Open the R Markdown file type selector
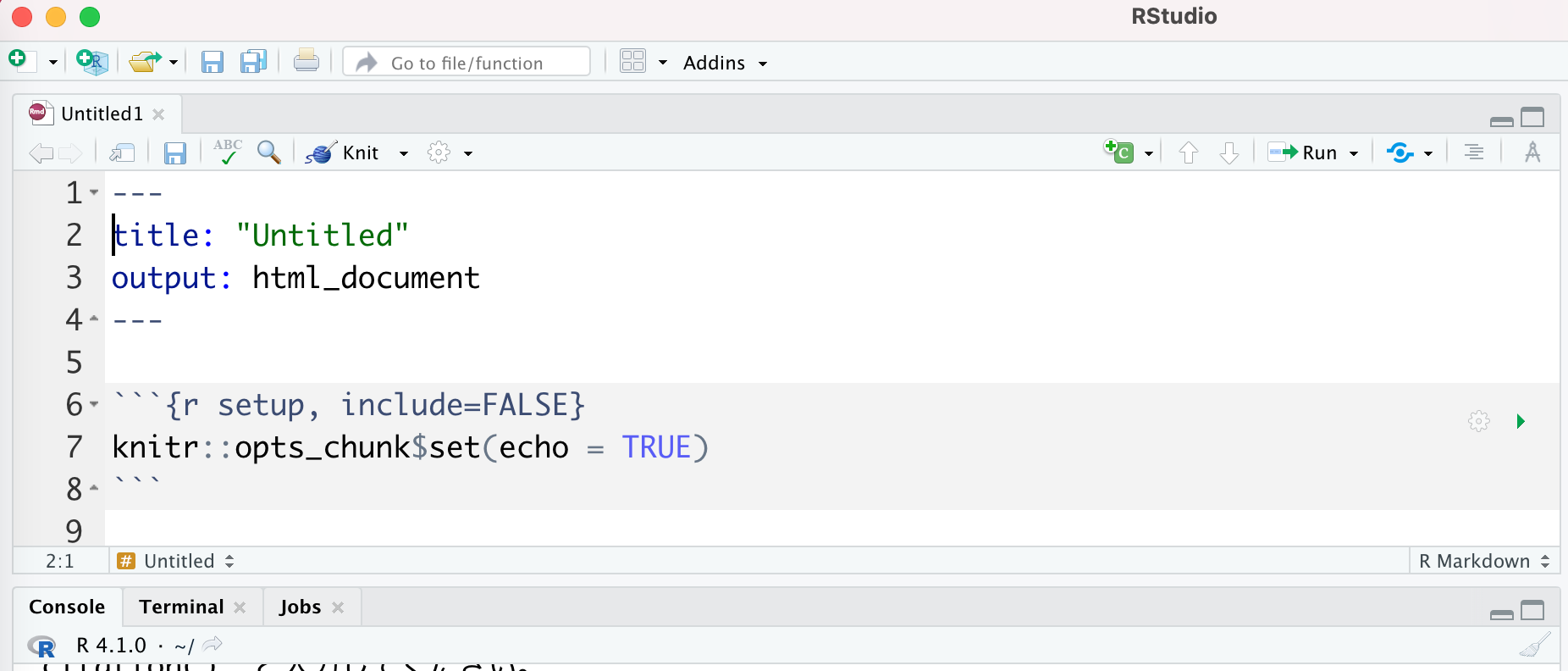1568x671 pixels. [x=1483, y=561]
